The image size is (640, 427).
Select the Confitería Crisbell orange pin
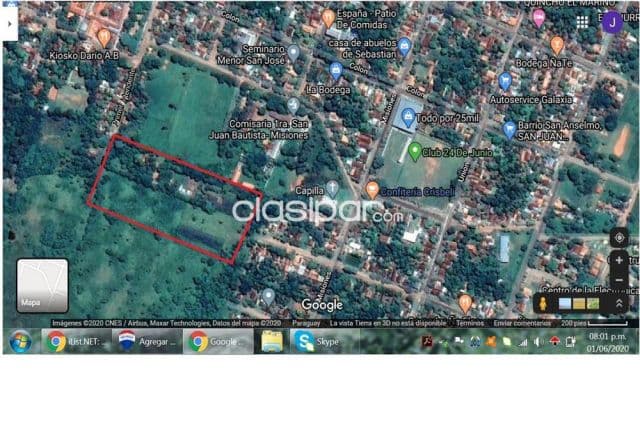[x=371, y=190]
